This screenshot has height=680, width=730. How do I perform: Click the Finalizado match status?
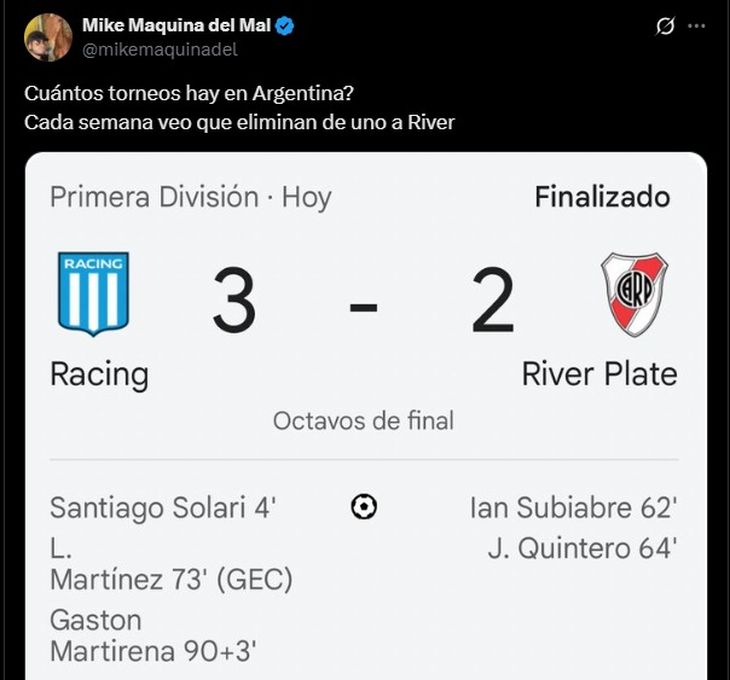point(602,197)
